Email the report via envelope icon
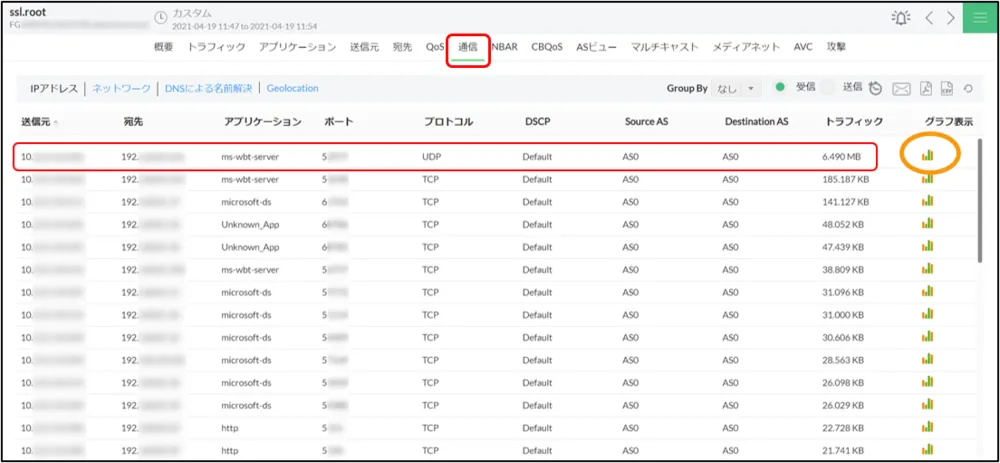1000x463 pixels. point(901,89)
